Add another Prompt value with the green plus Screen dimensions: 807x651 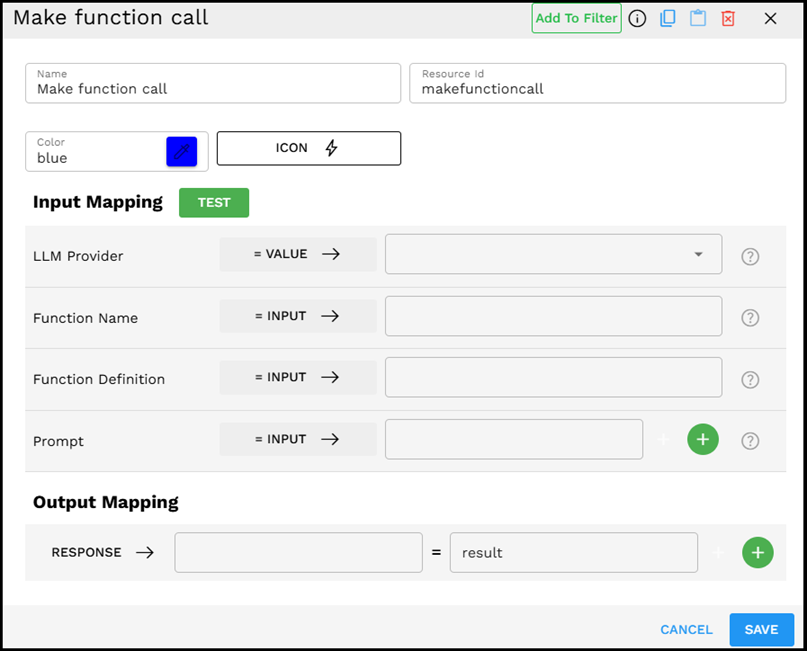tap(703, 439)
